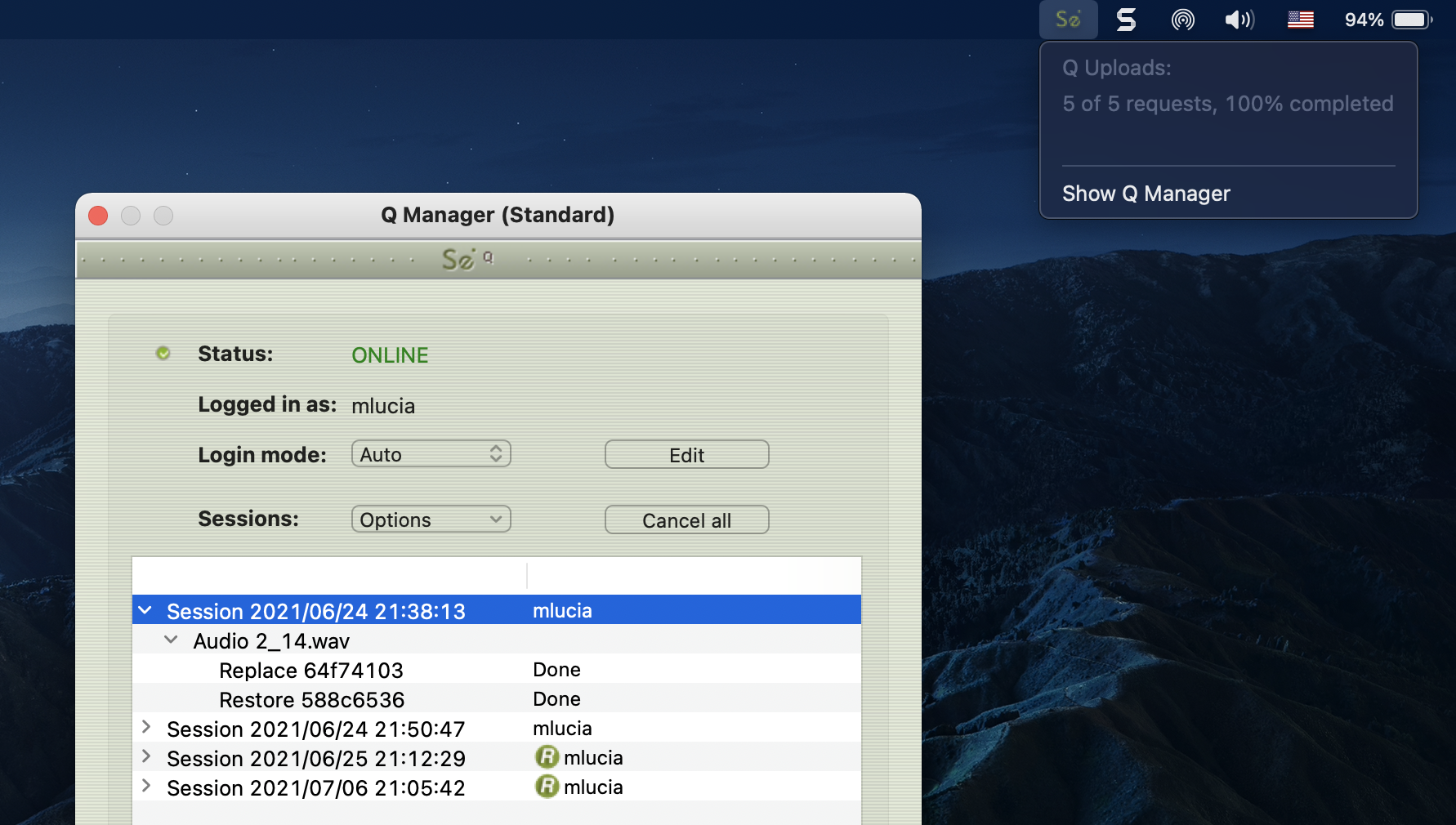Open the Sessions Options dropdown
The image size is (1456, 825).
click(x=431, y=520)
